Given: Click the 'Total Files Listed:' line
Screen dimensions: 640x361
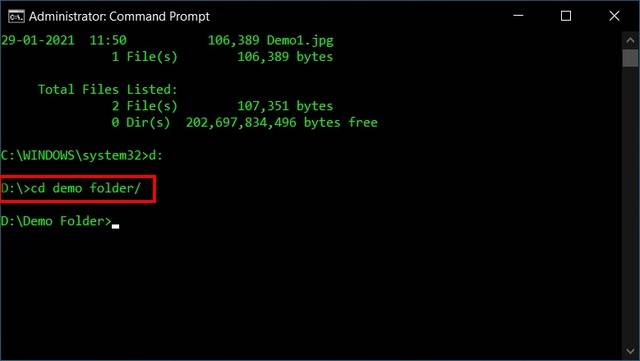Looking at the screenshot, I should 107,89.
